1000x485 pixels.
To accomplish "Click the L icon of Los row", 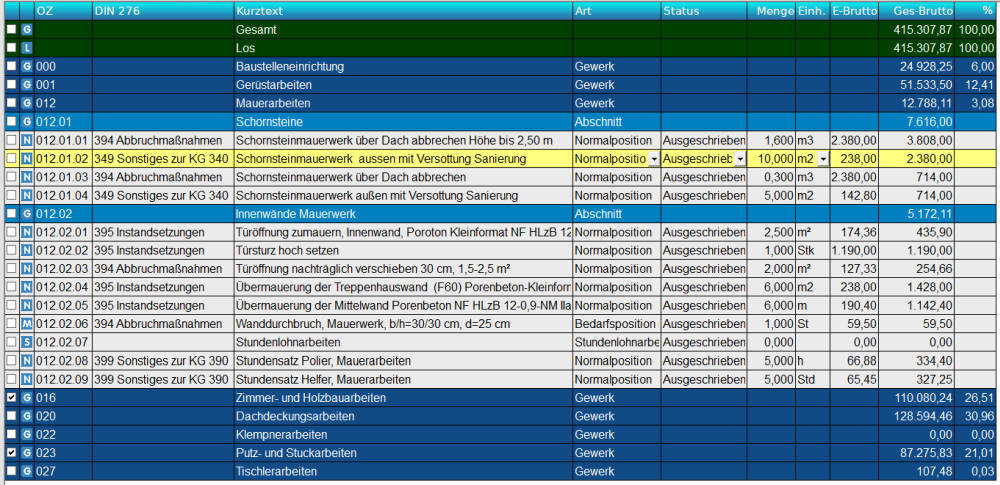I will click(x=27, y=48).
